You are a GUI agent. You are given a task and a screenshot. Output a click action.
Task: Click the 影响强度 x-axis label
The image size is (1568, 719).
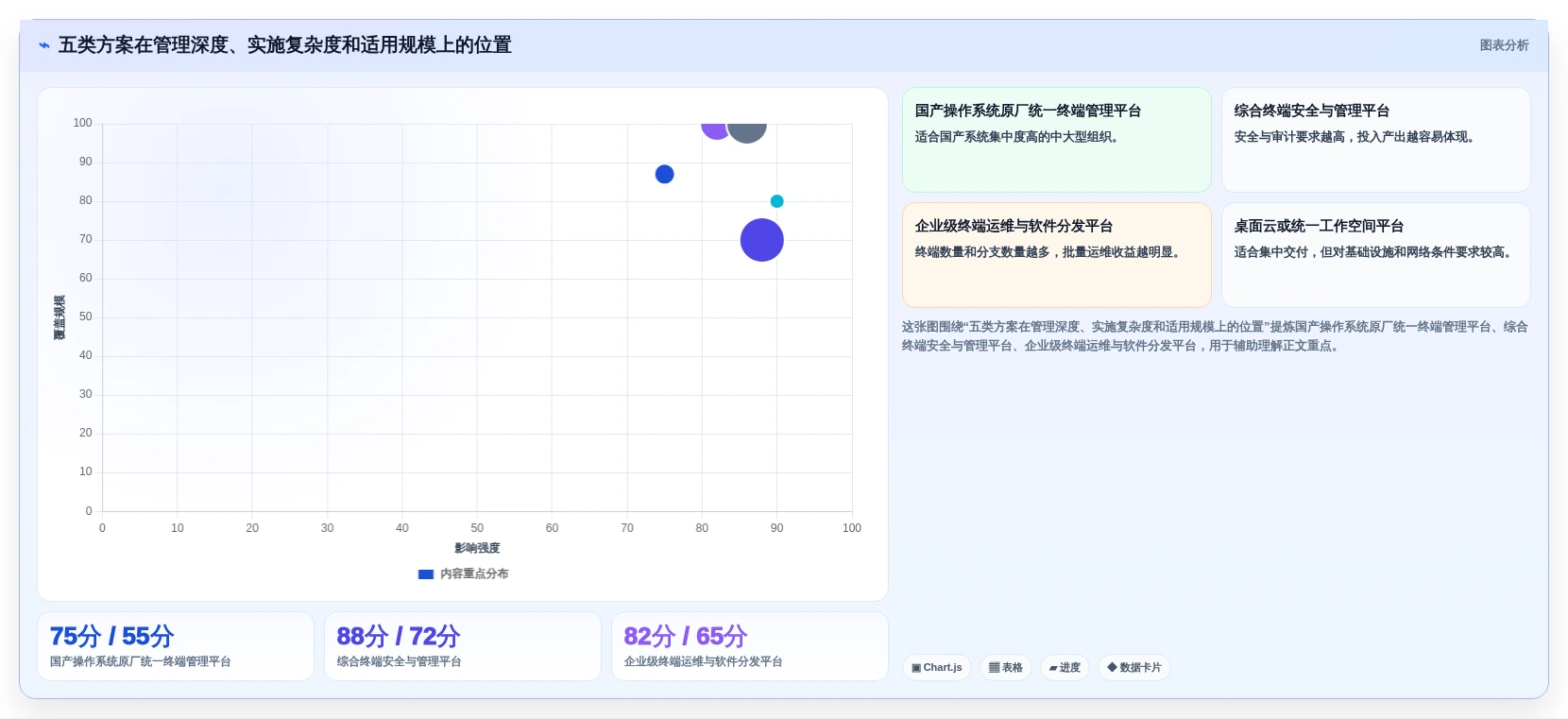coord(477,548)
